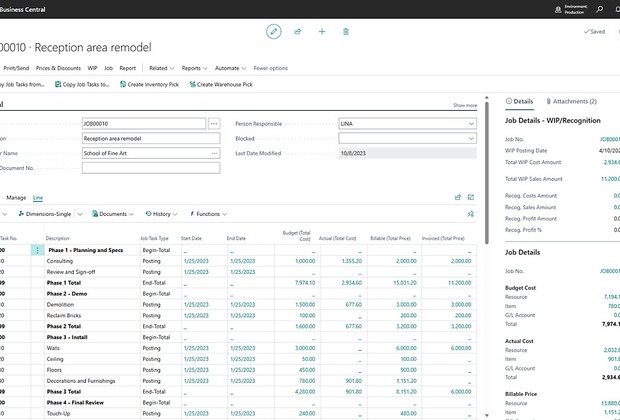Expand the History menu in lines

(x=161, y=214)
